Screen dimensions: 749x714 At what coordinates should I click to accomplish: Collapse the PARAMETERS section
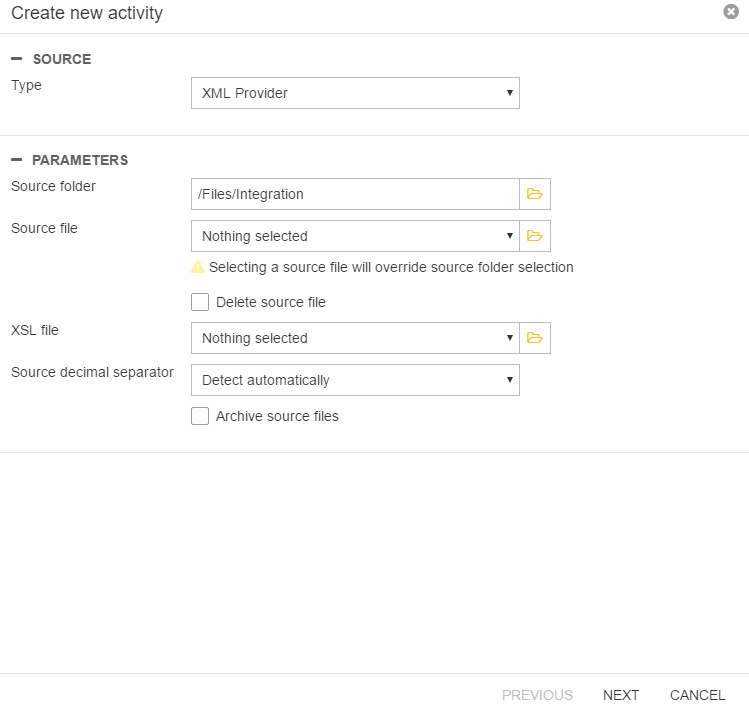pos(16,160)
